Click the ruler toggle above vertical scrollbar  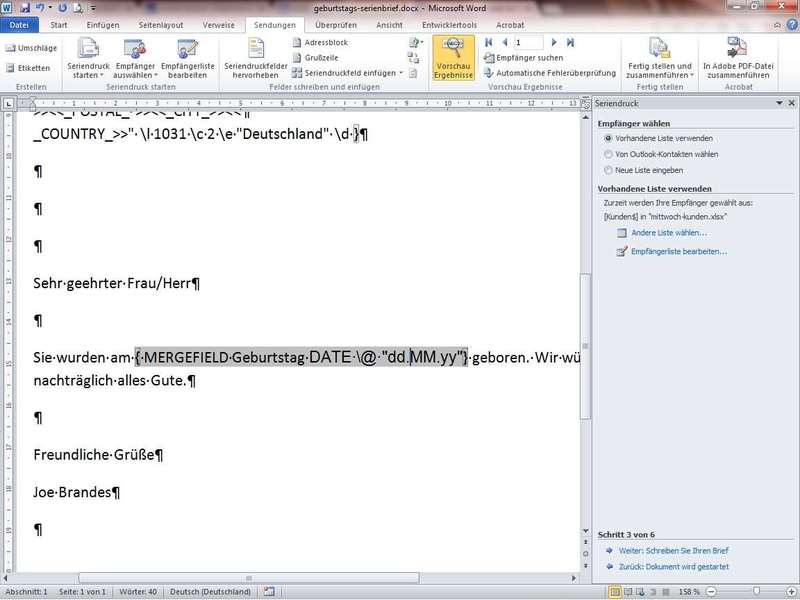(585, 104)
